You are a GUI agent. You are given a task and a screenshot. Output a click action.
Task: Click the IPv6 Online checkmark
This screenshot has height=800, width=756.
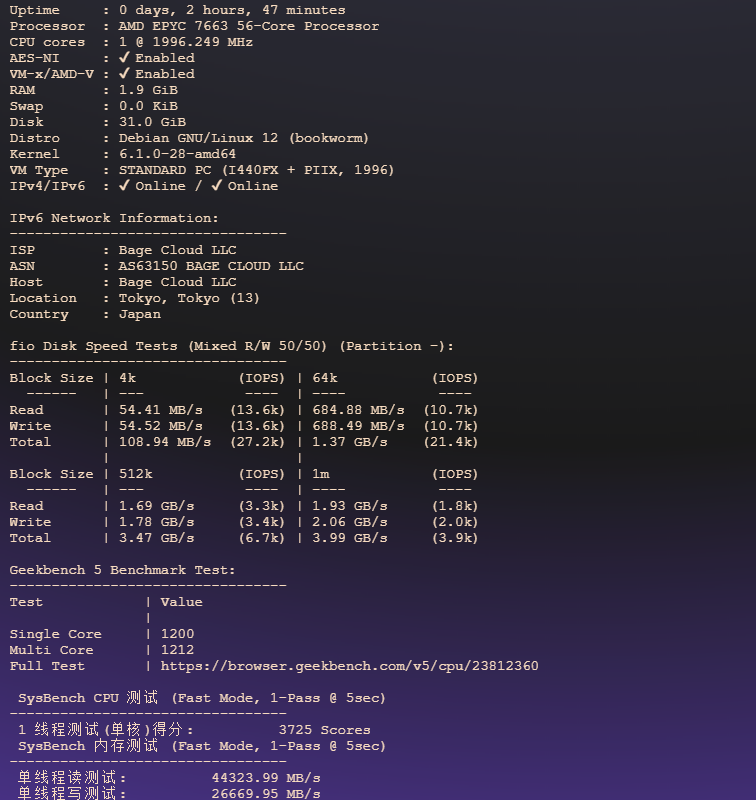[x=216, y=186]
